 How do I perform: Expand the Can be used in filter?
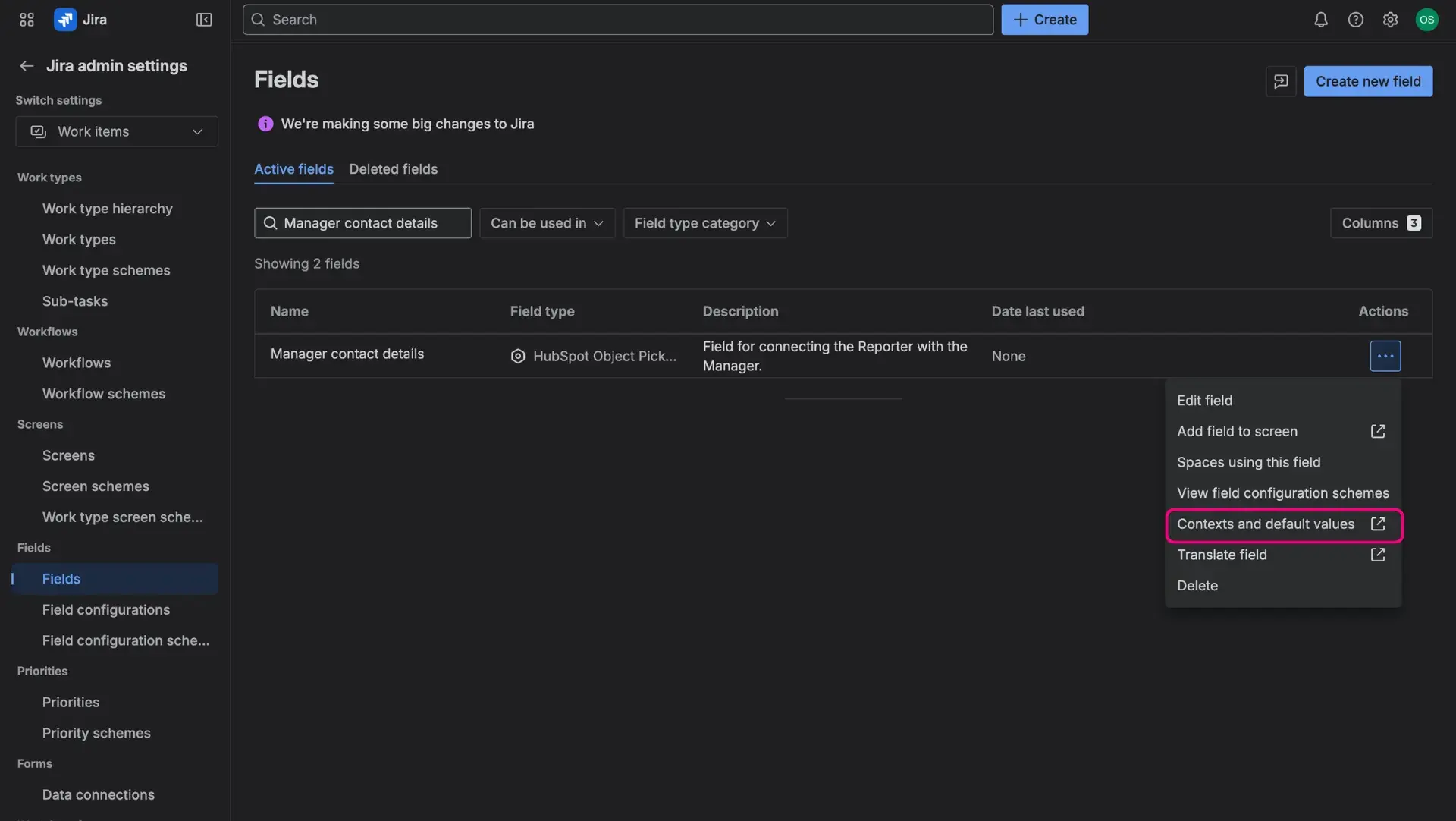(546, 222)
